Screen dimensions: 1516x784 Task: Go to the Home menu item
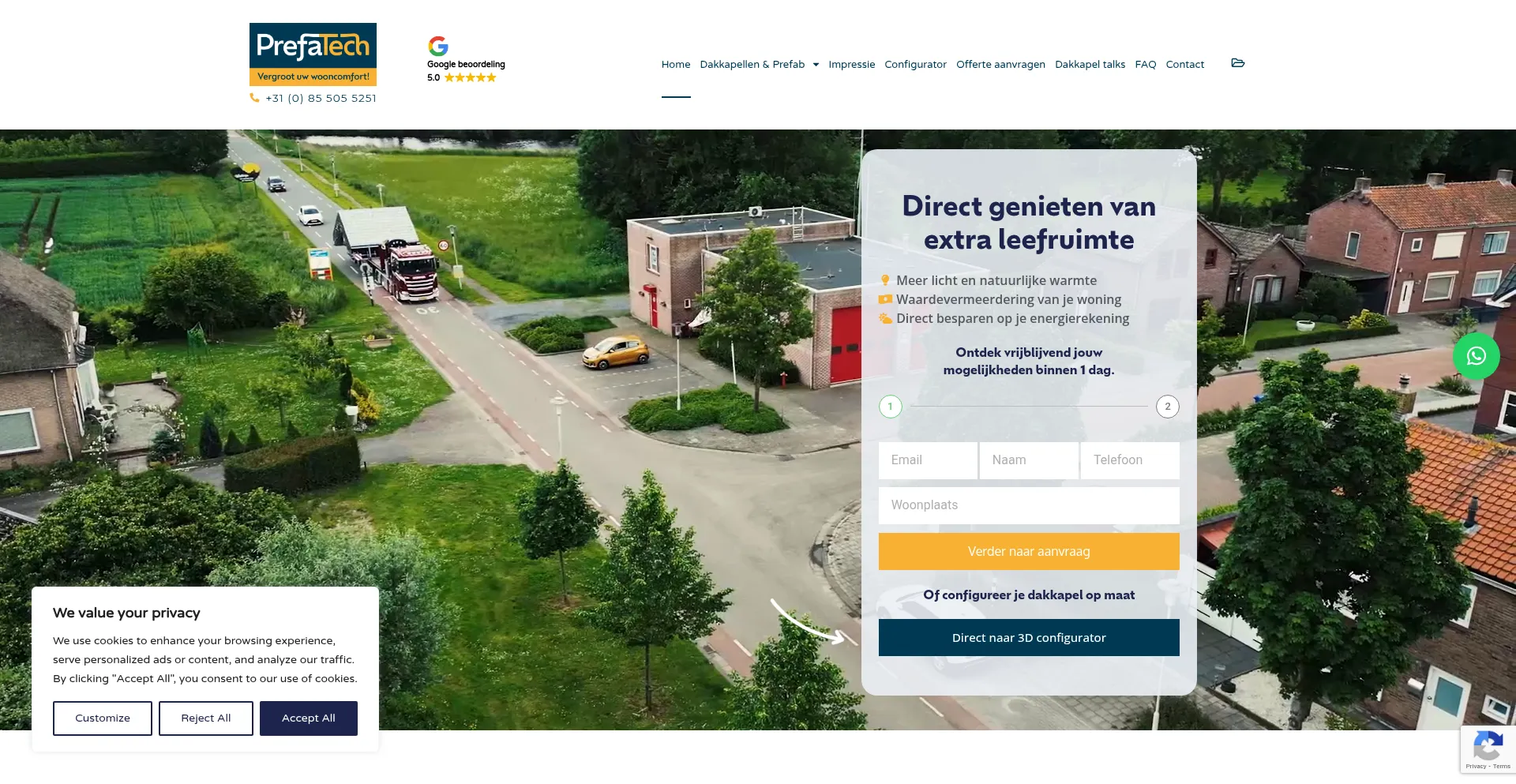tap(676, 65)
